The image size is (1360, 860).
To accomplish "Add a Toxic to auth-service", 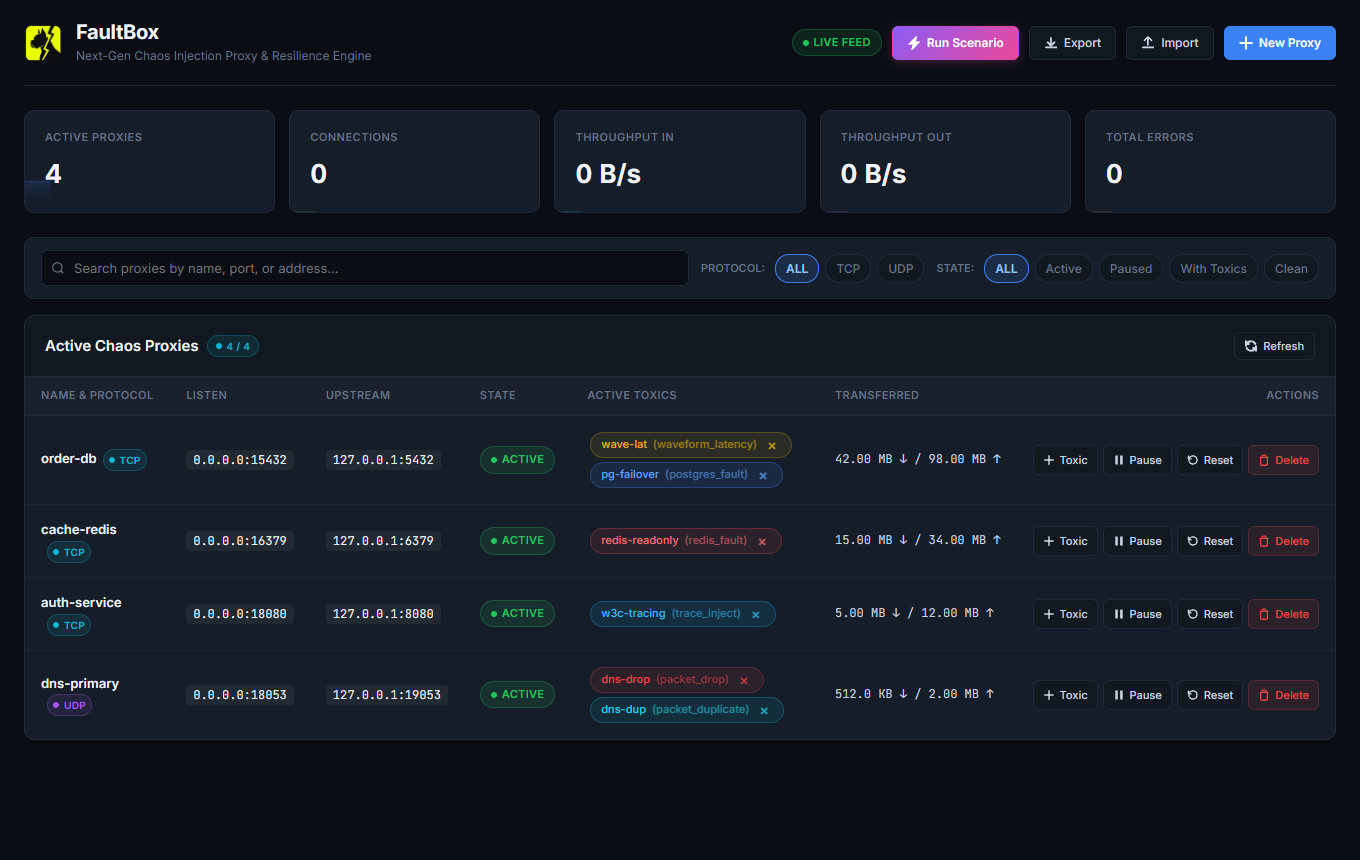I will (x=1065, y=614).
